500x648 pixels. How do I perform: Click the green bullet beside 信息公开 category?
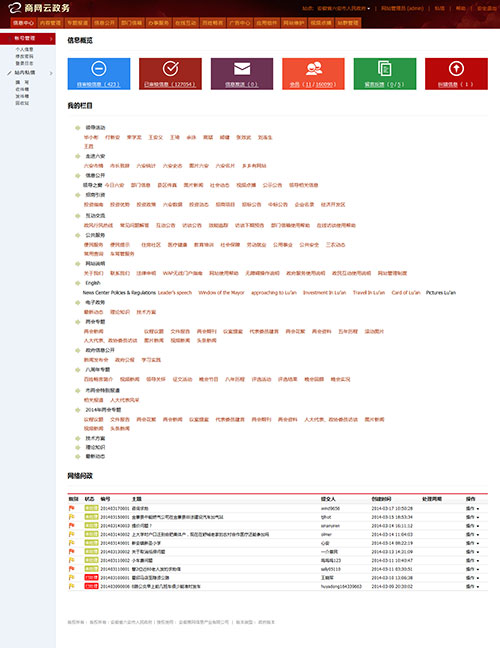77,176
